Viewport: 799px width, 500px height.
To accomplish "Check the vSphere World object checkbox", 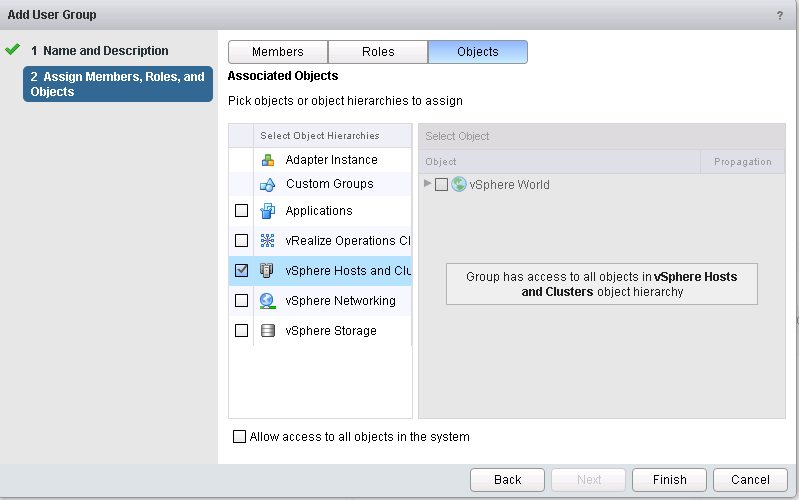I will (441, 185).
